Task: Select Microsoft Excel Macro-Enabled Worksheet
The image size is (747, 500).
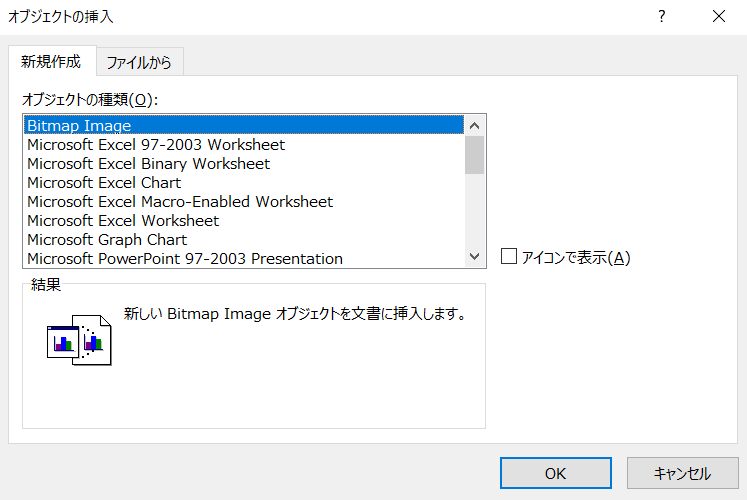Action: [244, 201]
